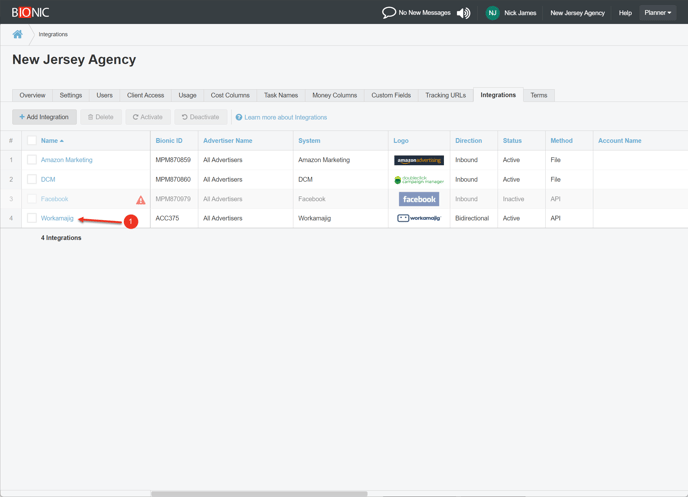Check the Facebook row checkbox
The image size is (688, 497).
32,199
